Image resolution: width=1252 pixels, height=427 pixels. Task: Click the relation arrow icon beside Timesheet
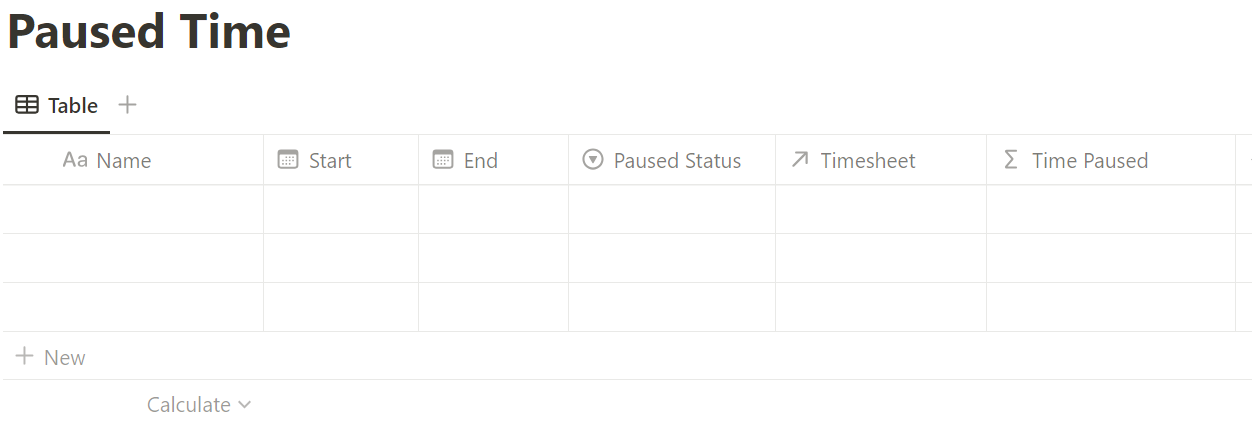pos(799,160)
